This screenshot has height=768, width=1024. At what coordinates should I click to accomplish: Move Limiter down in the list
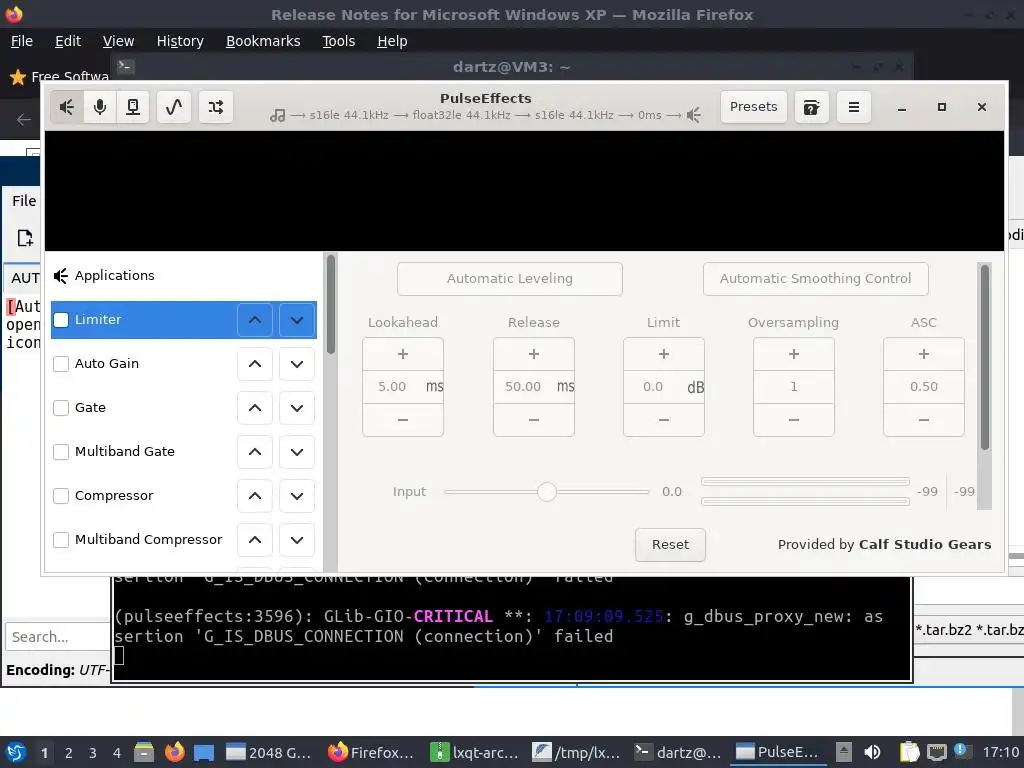tap(296, 320)
